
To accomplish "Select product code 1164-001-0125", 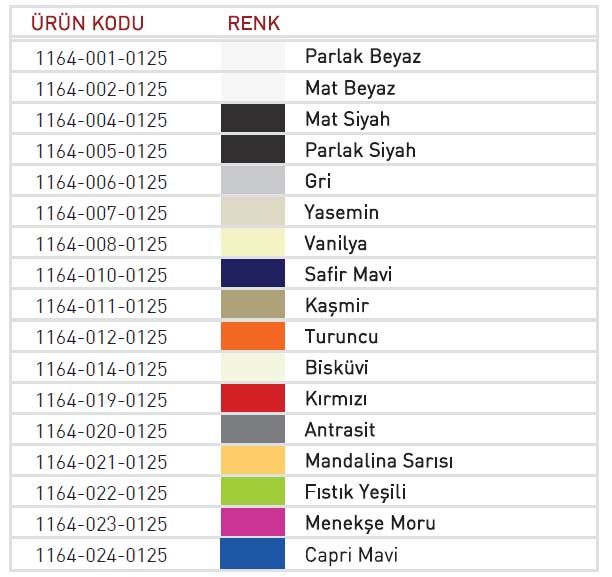I will (x=102, y=57).
